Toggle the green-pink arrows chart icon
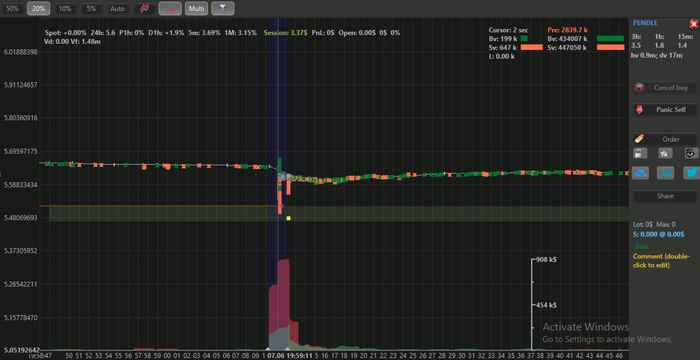The image size is (700, 360). [x=170, y=8]
